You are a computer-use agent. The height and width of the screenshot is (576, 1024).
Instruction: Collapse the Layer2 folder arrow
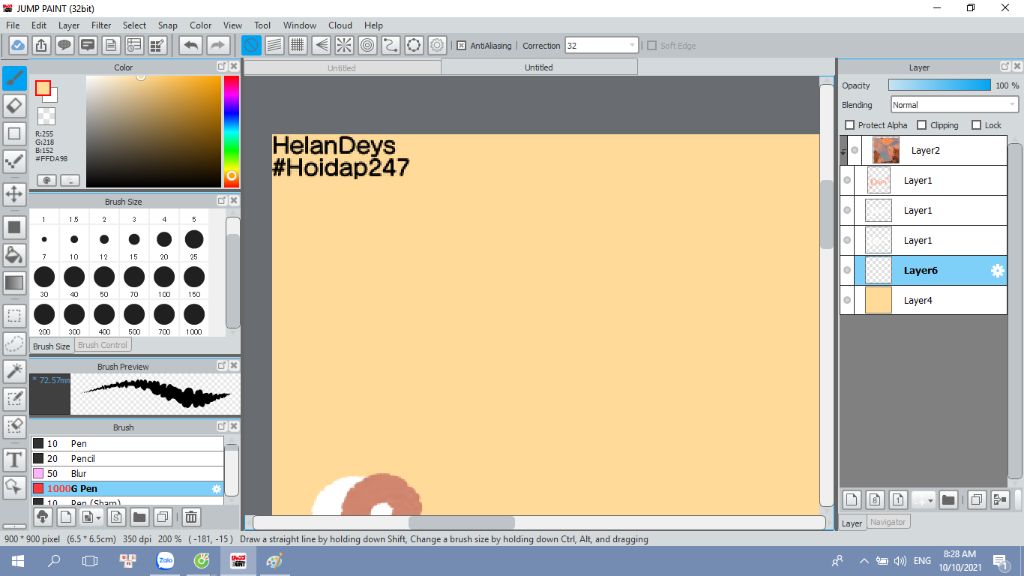pyautogui.click(x=843, y=152)
